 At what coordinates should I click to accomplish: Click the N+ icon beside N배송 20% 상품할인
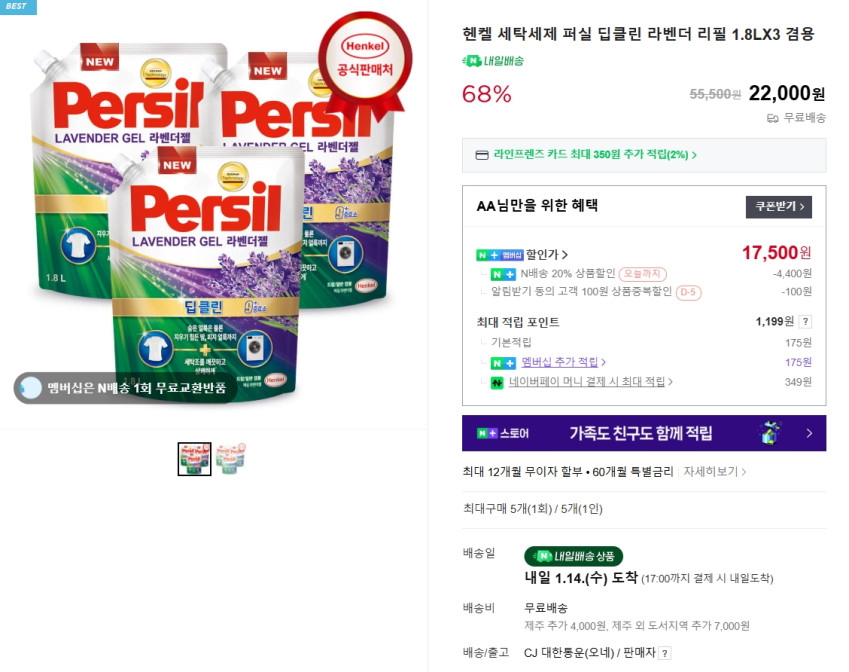pos(503,274)
